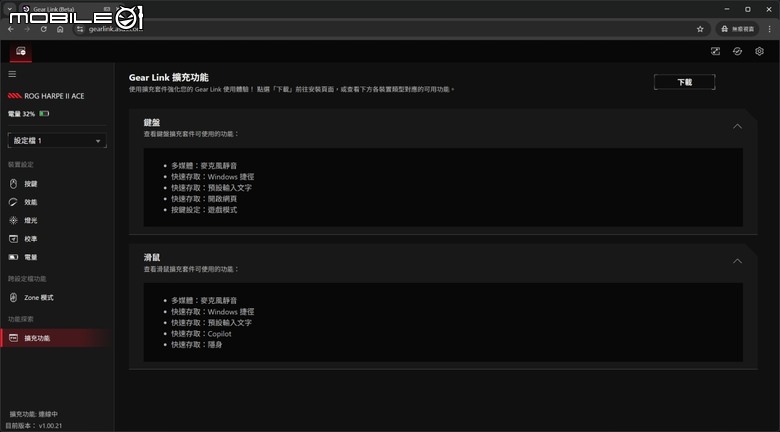The image size is (780, 432).
Task: Click the browser reload icon
Action: tap(44, 29)
